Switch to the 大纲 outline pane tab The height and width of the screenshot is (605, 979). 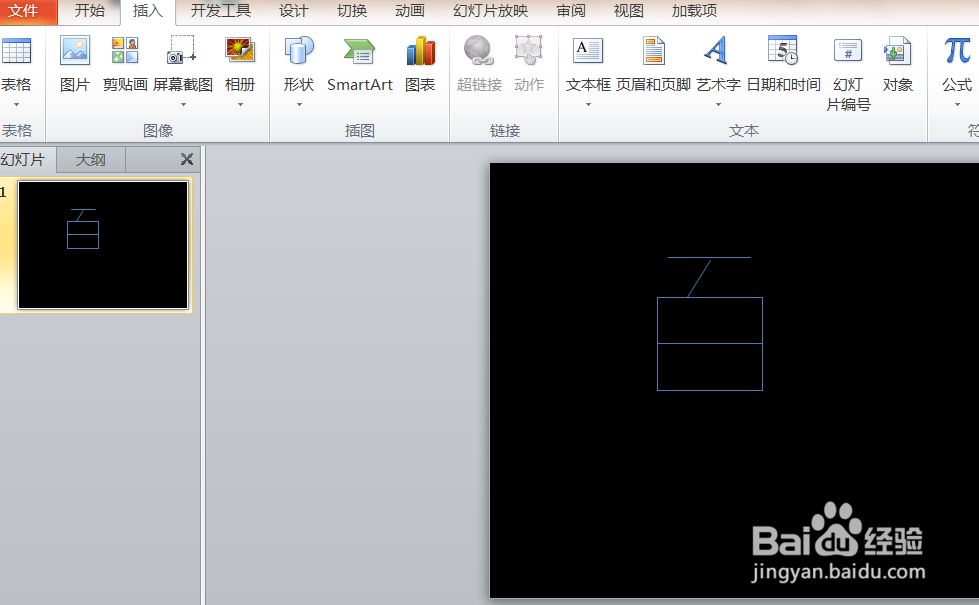coord(91,159)
